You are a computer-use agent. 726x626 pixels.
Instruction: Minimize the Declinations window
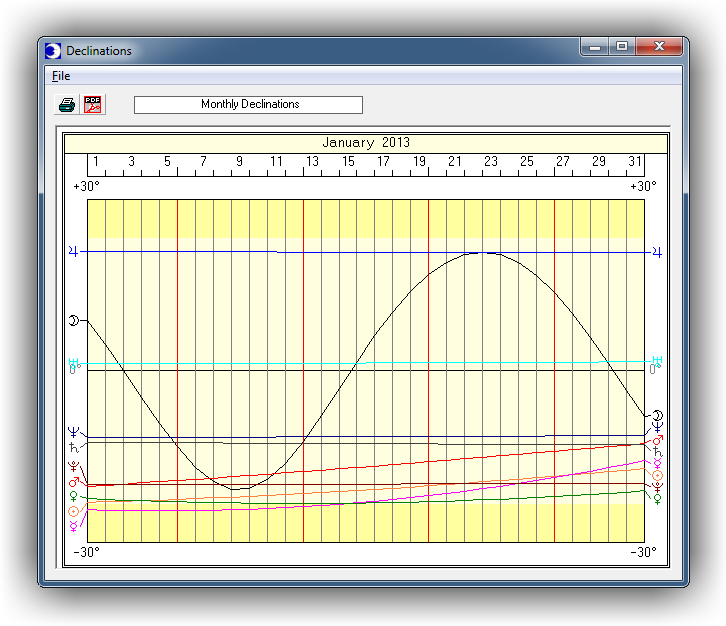click(595, 47)
